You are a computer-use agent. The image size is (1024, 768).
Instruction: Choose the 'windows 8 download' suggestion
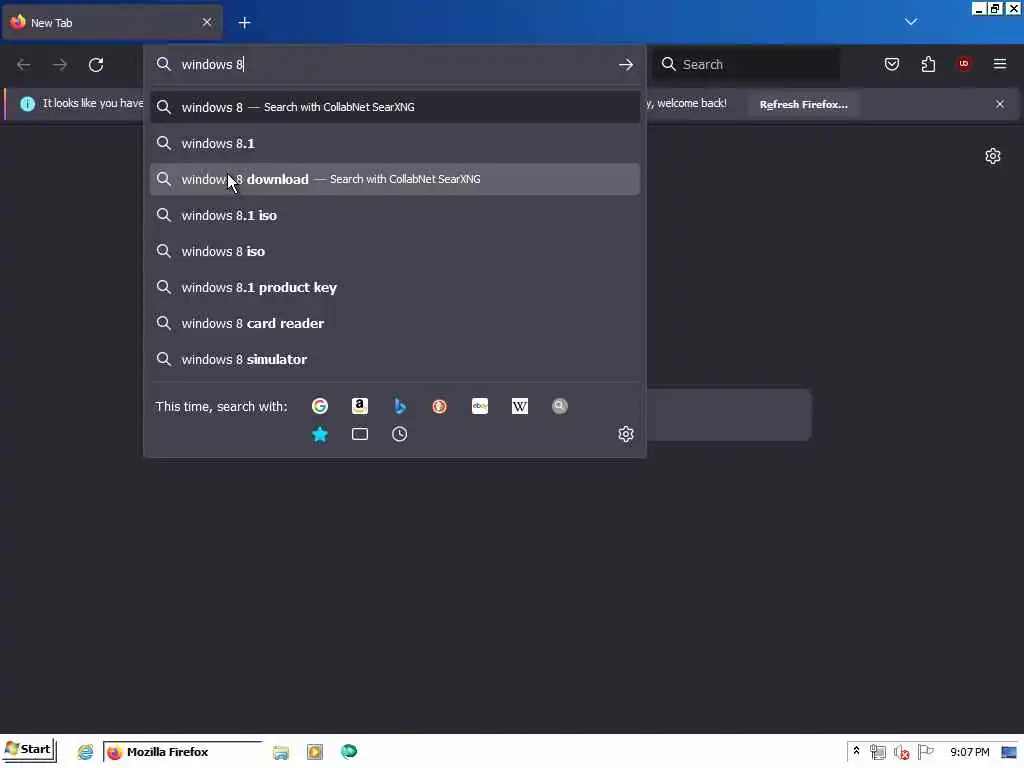coord(394,179)
